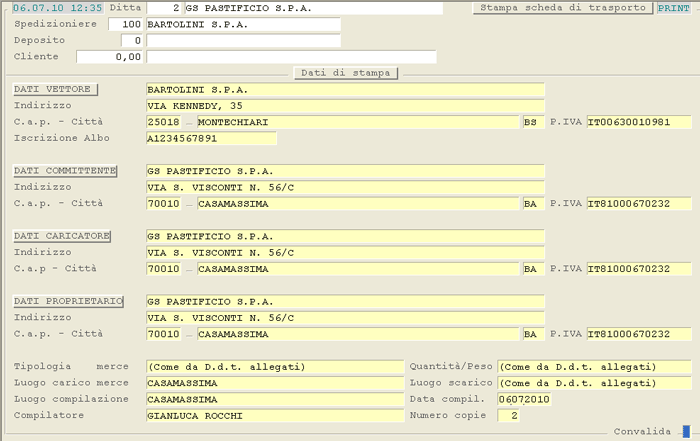Click the vettore name field BARTOLINI S.P.A.
Viewport: 700px width, 441px height.
point(345,89)
